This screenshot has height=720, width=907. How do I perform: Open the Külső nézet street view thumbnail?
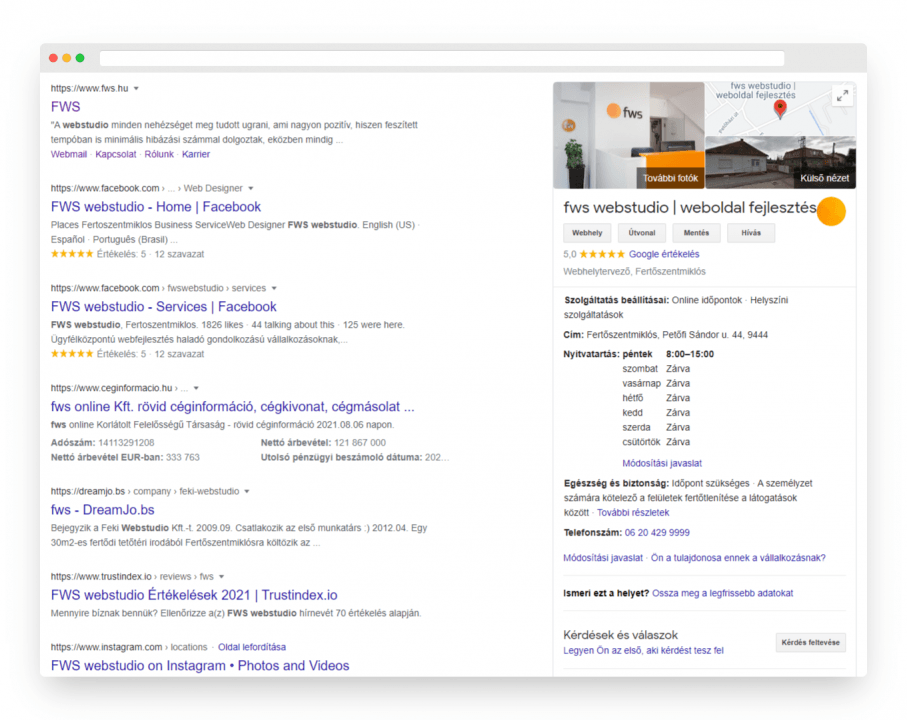(x=781, y=163)
